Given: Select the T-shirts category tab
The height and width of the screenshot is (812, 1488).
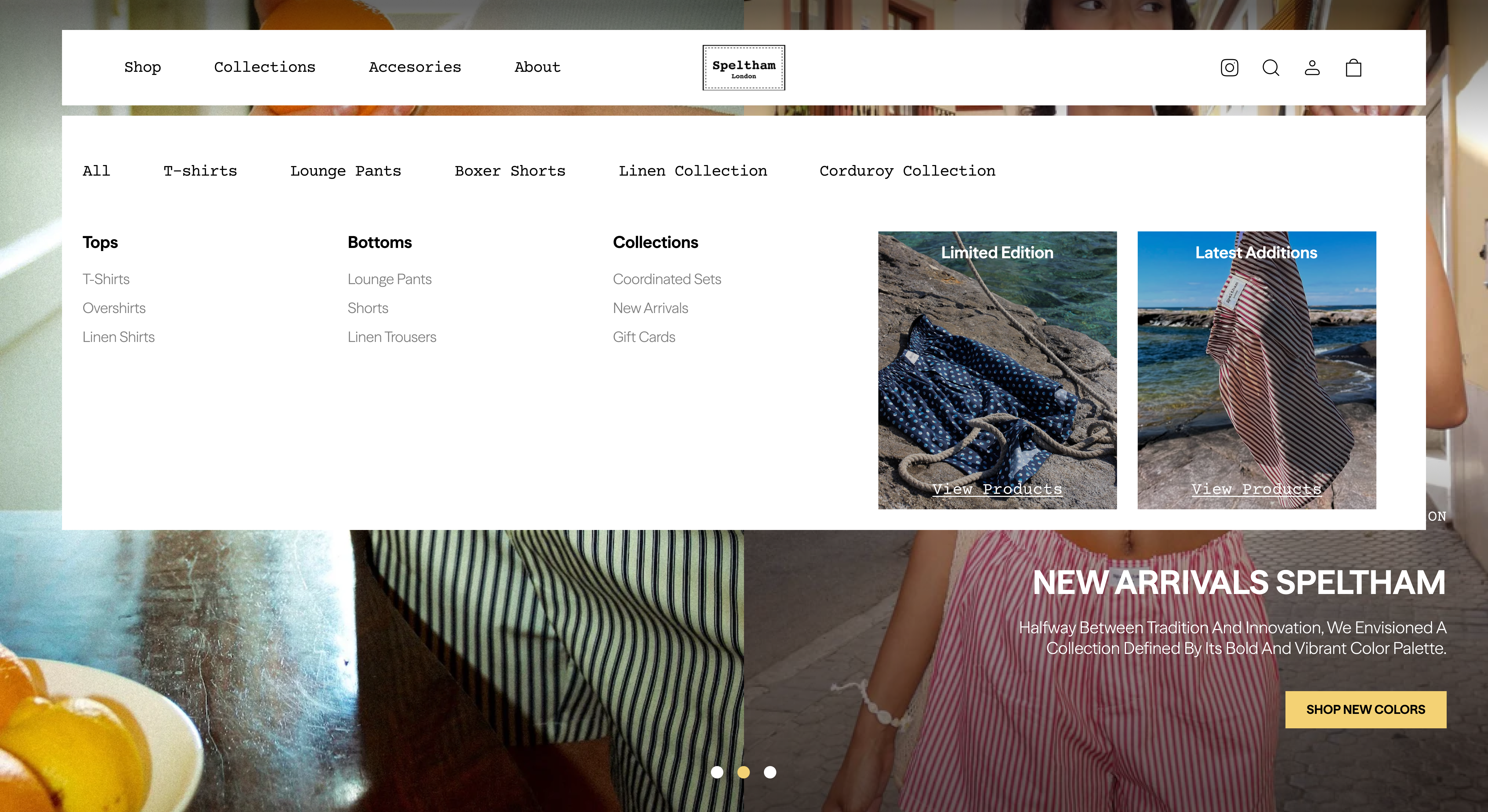Looking at the screenshot, I should 200,171.
